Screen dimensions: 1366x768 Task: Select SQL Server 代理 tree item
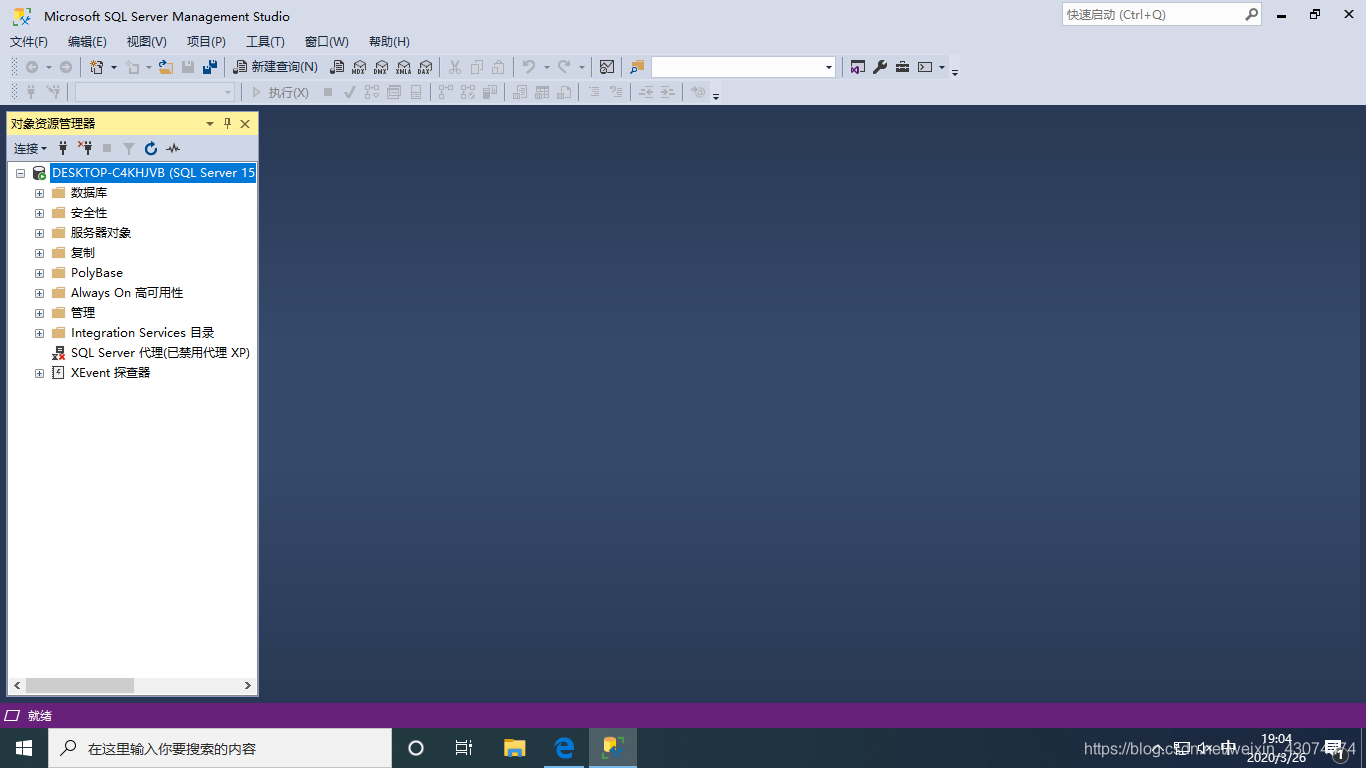(160, 353)
